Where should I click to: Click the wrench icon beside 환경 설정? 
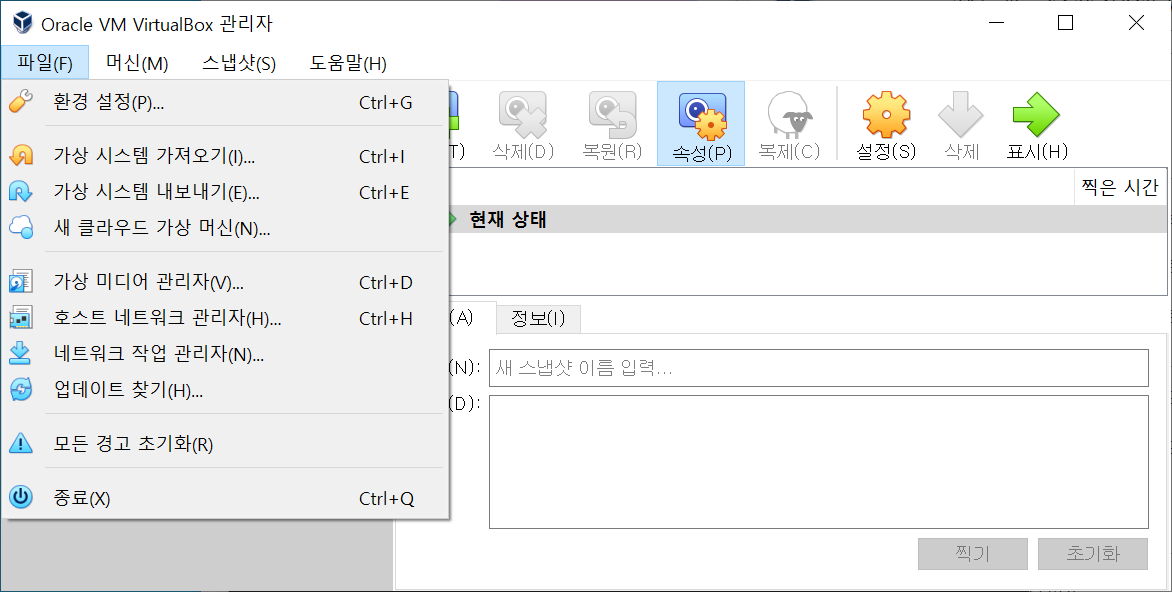[21, 102]
